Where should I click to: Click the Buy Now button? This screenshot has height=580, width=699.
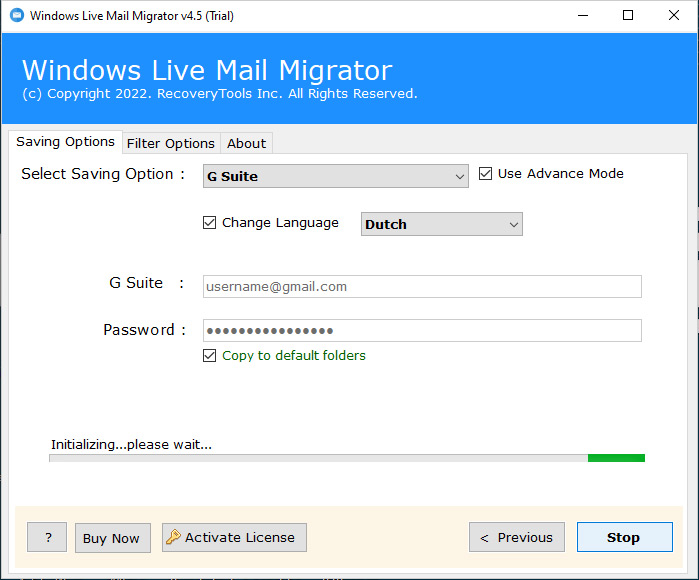[113, 538]
